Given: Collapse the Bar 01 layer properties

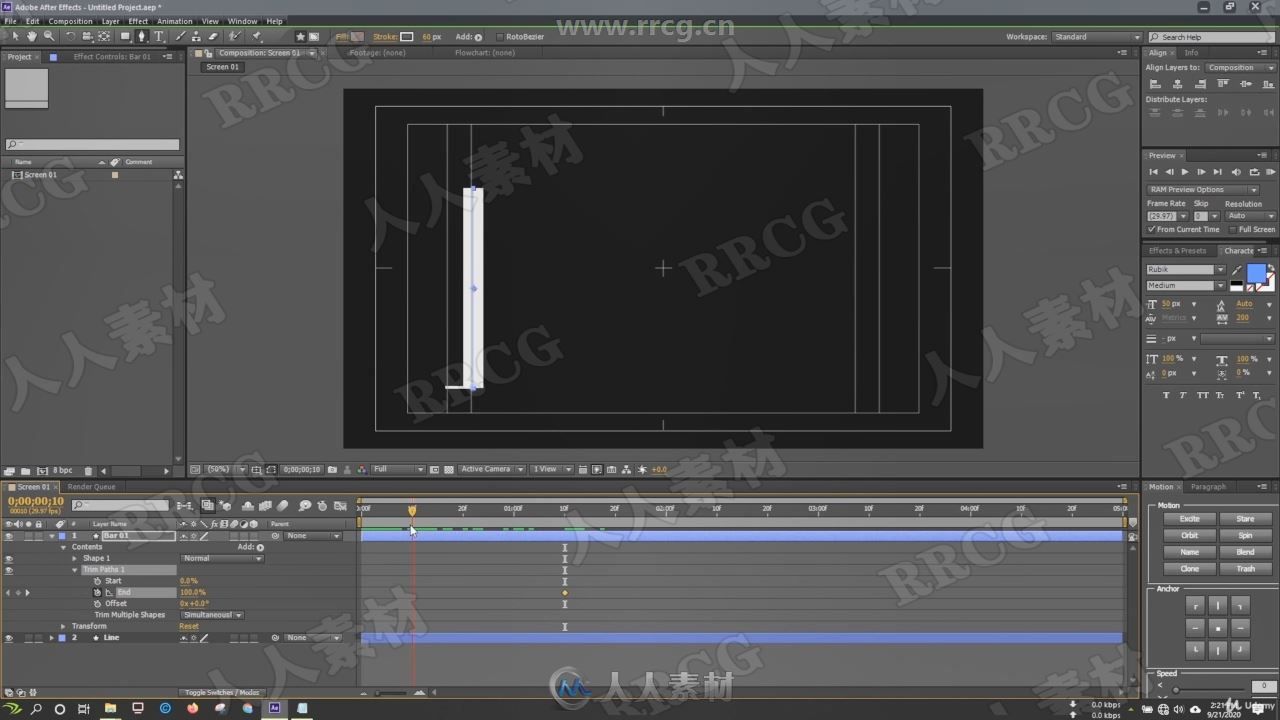Looking at the screenshot, I should point(52,536).
